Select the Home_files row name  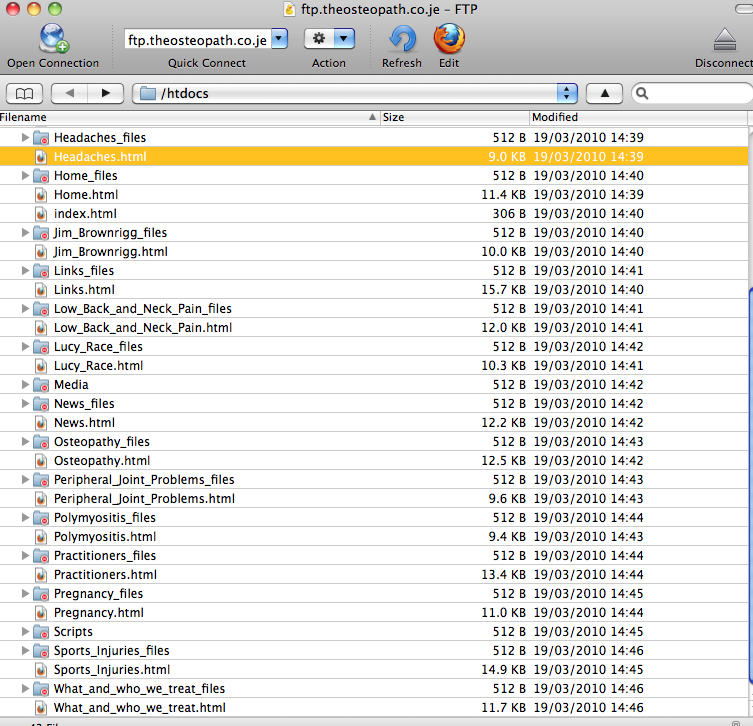(x=85, y=176)
